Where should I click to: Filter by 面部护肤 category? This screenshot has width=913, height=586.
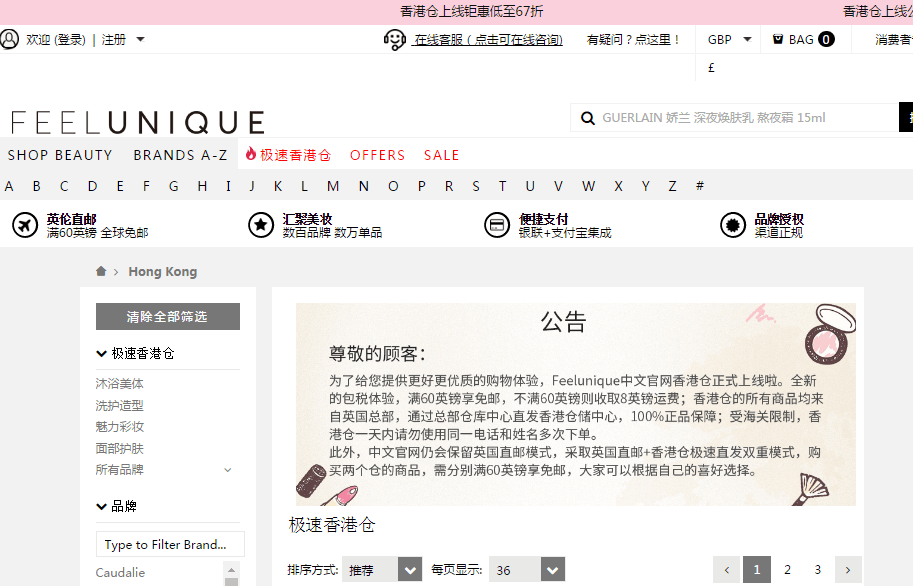point(119,449)
